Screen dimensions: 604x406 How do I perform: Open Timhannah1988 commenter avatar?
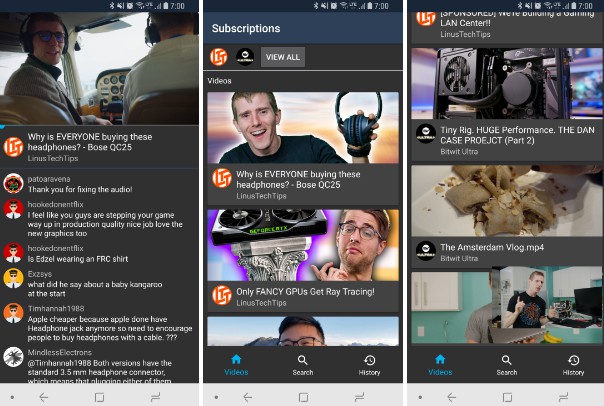click(x=13, y=313)
